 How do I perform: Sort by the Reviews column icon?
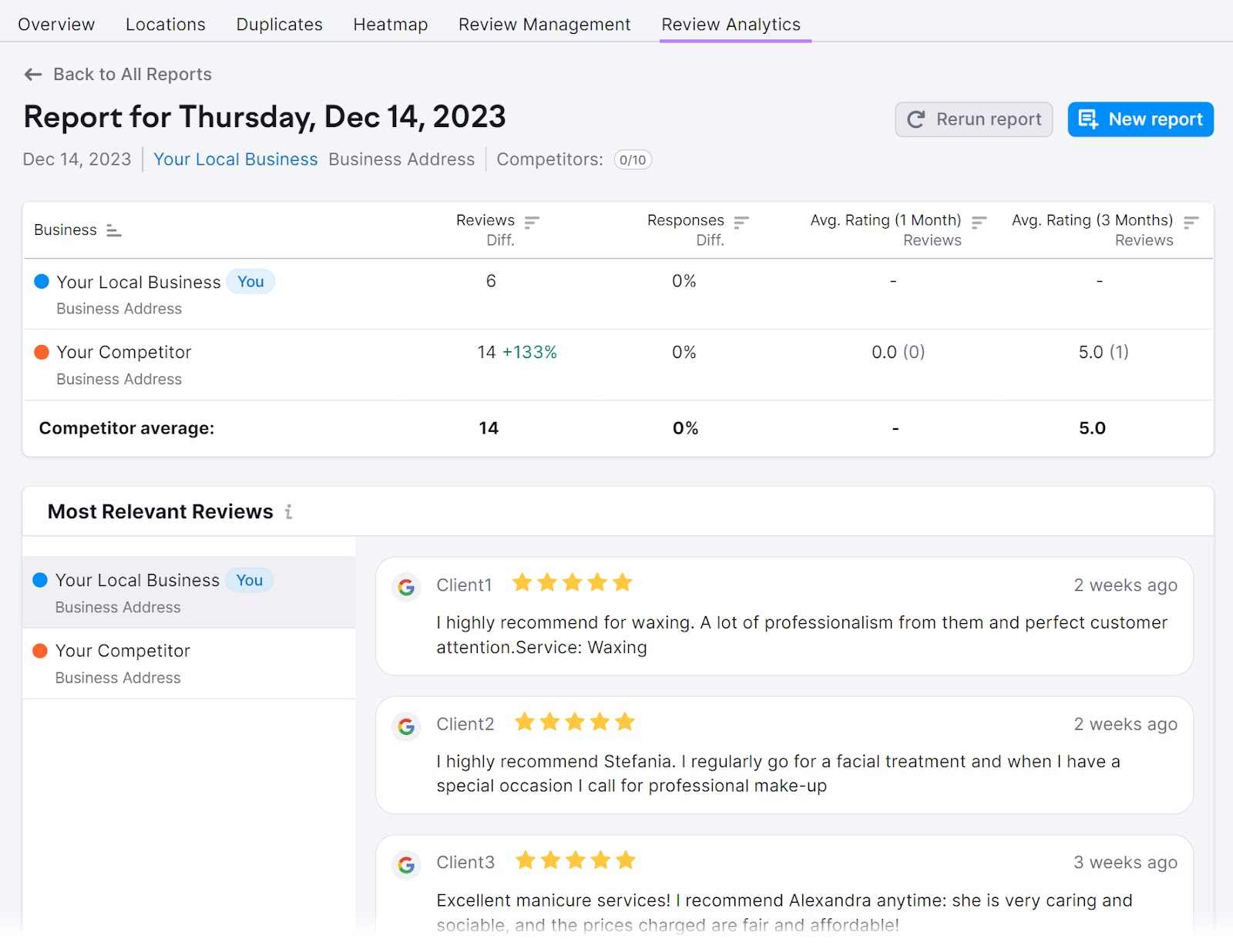531,221
